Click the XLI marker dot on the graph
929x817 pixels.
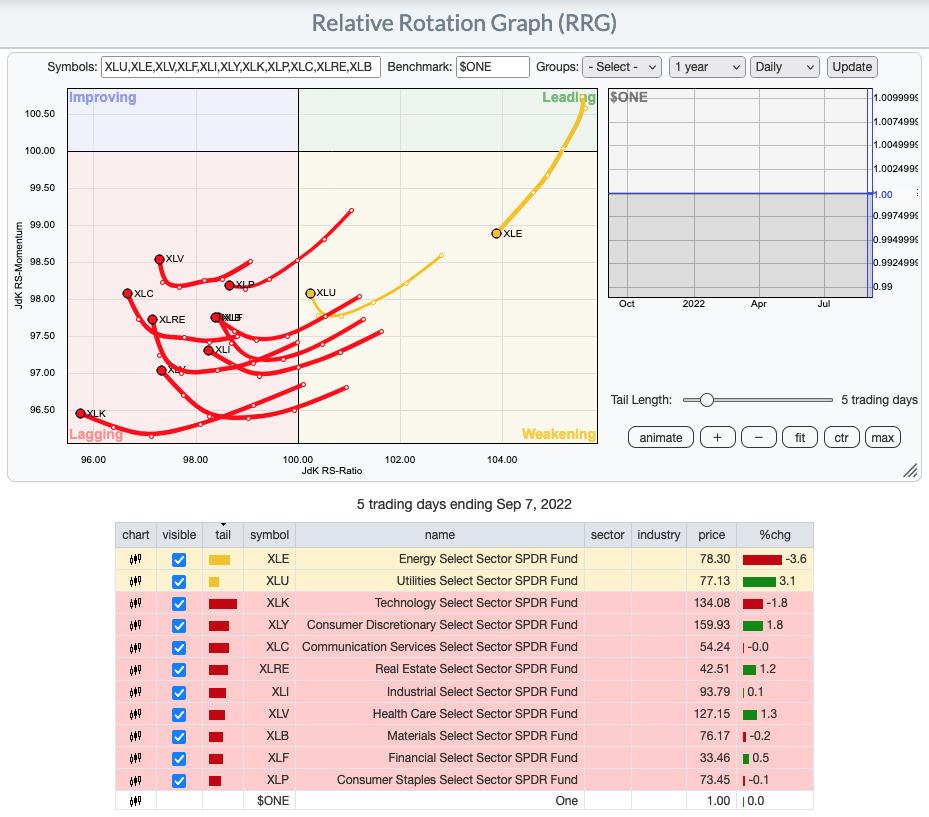point(209,350)
